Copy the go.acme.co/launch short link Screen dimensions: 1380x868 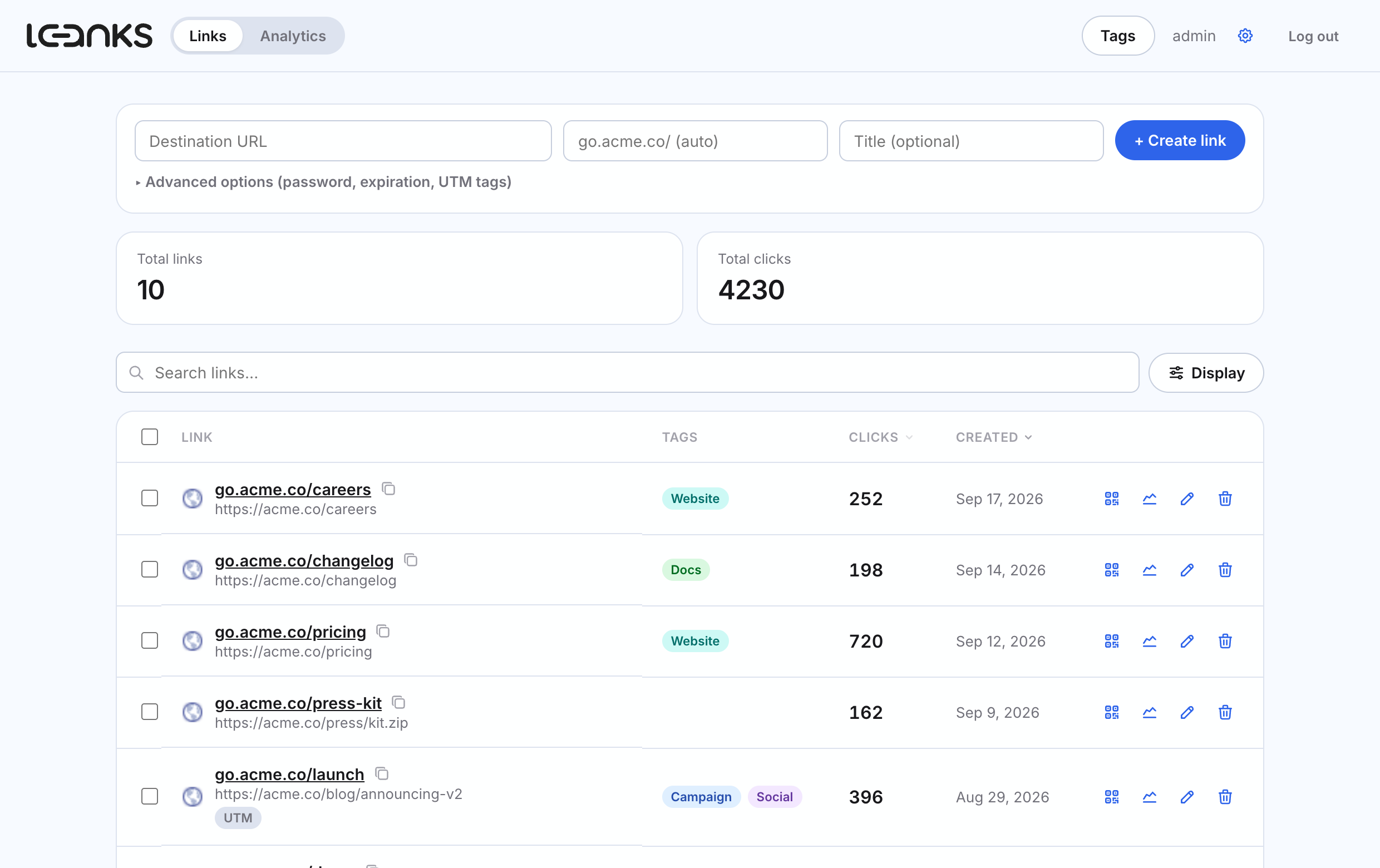pyautogui.click(x=382, y=773)
